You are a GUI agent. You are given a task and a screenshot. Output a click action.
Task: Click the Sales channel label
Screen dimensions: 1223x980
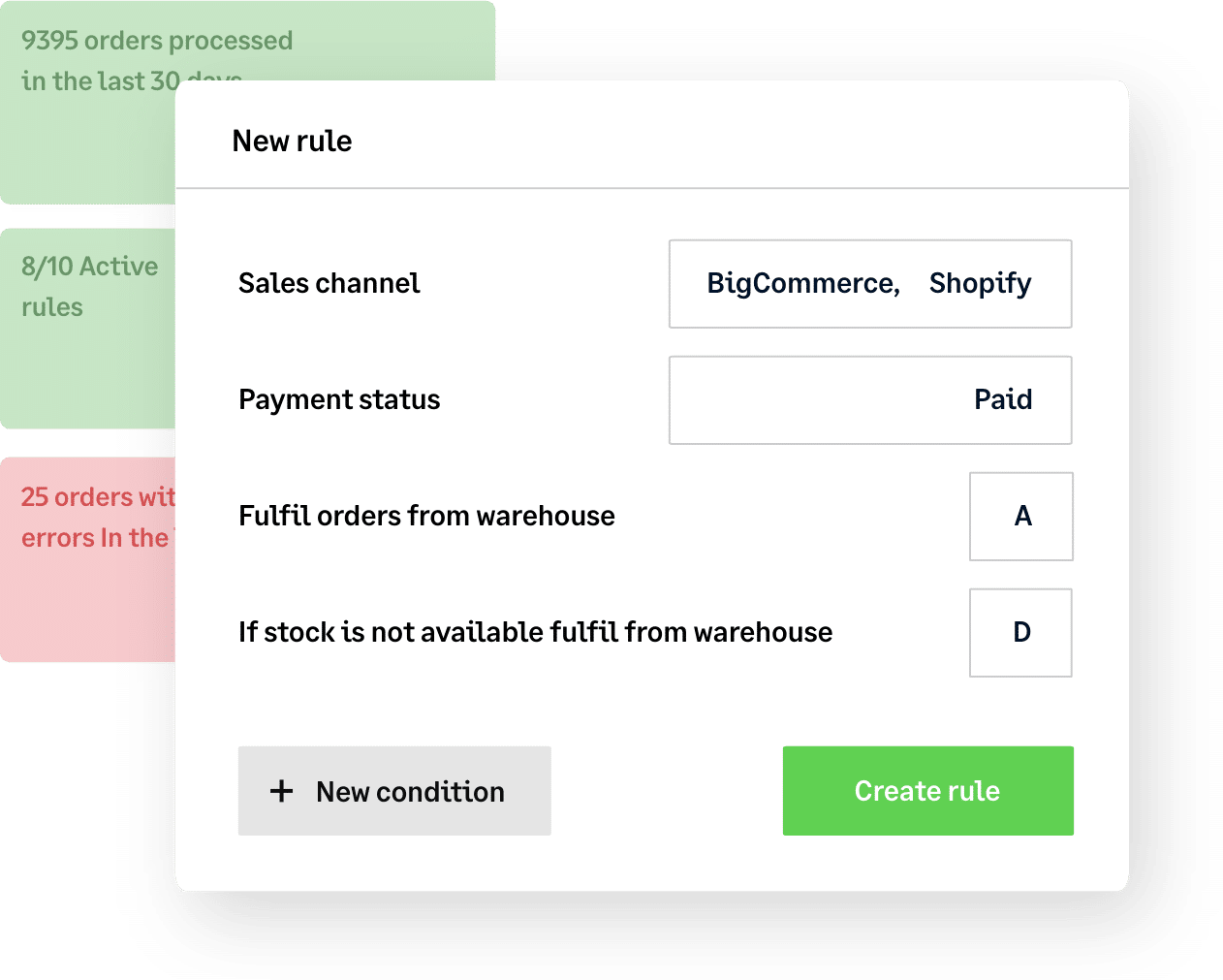point(329,283)
